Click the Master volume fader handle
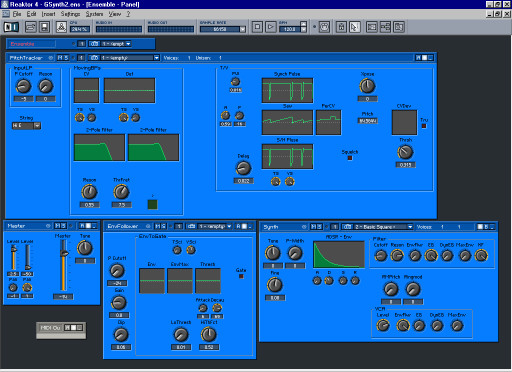512x372 pixels. [63, 253]
